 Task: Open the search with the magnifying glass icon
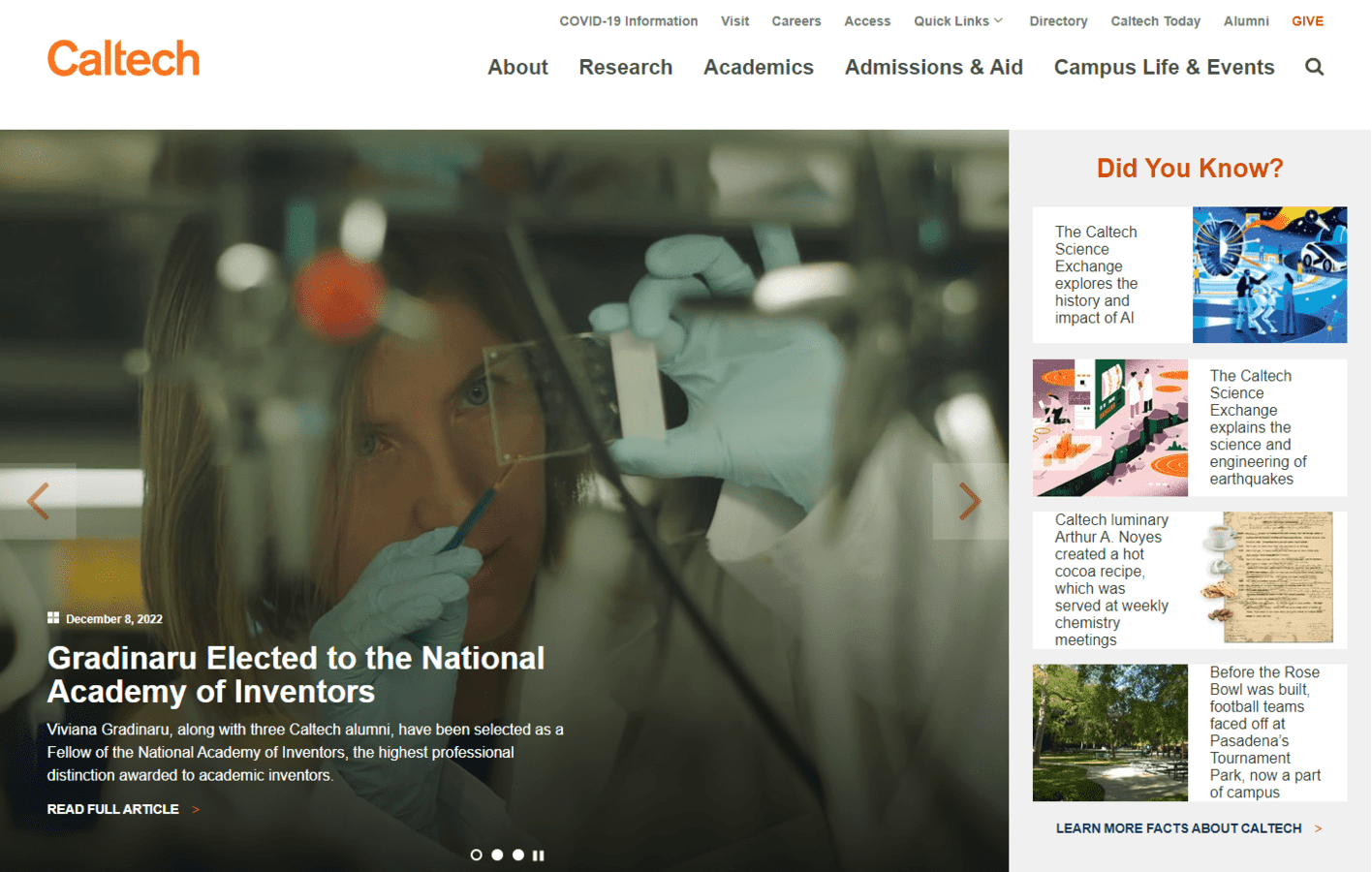(1315, 67)
